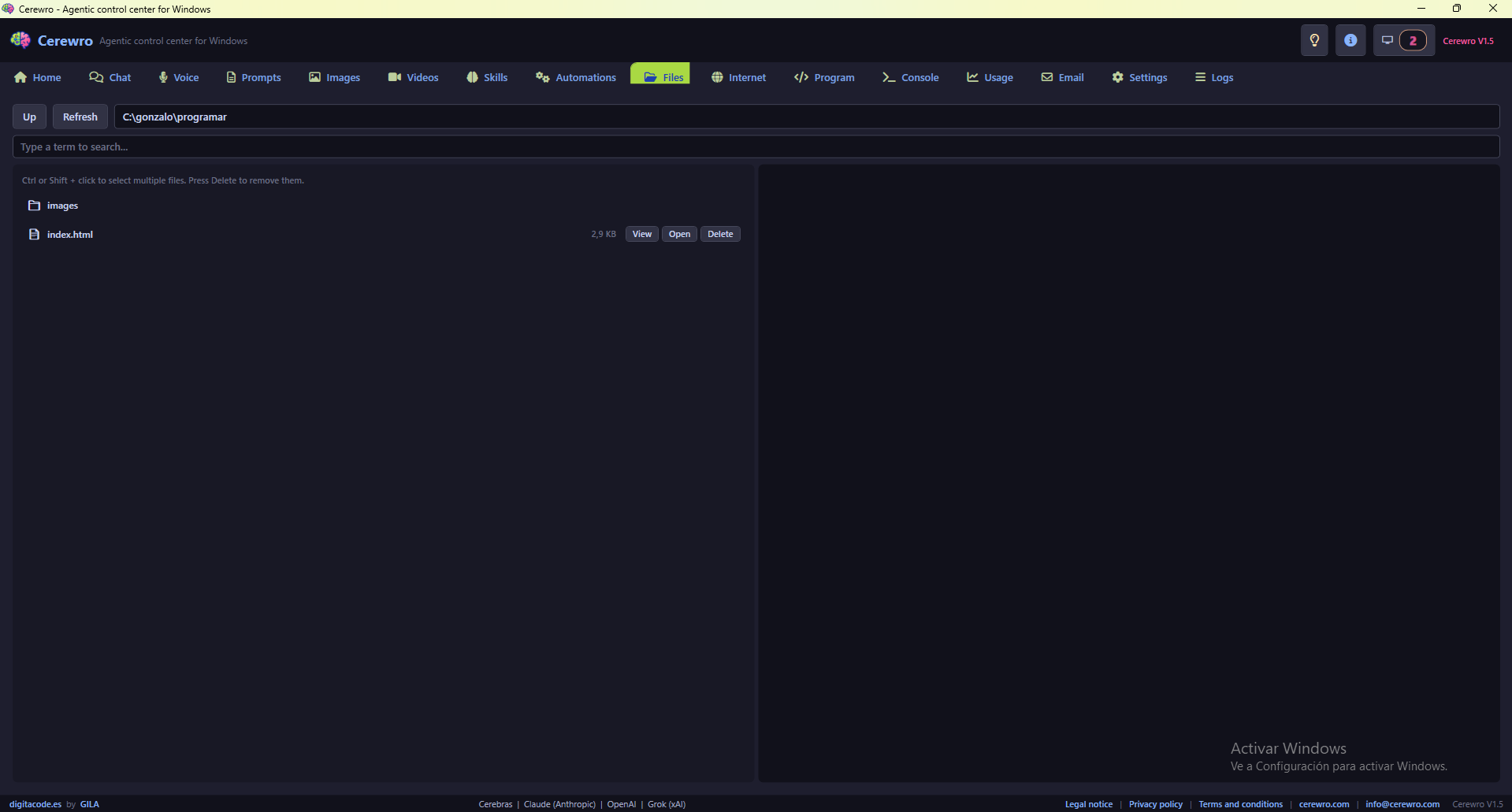Click the Usage chart icon

pos(971,76)
